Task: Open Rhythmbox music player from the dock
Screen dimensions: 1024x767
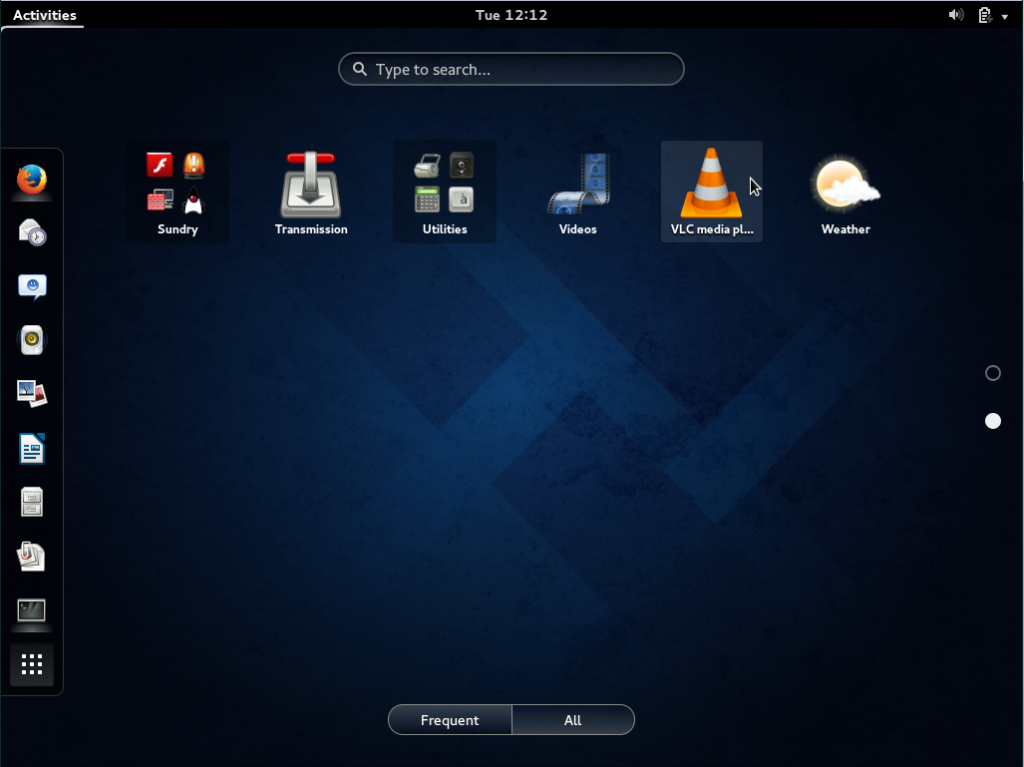Action: click(x=32, y=340)
